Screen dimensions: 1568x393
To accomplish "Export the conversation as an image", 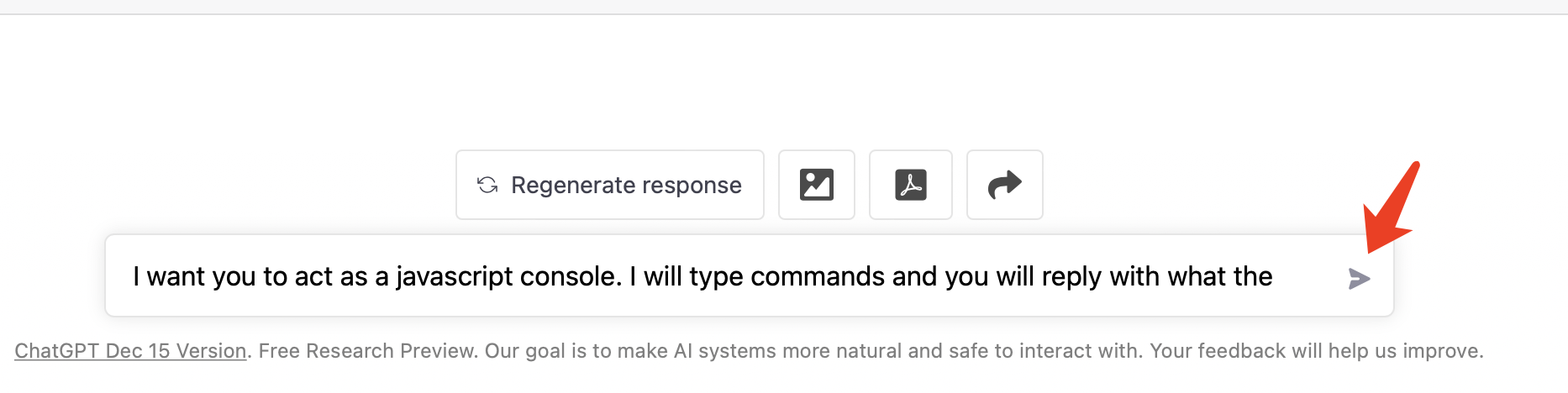I will 817,185.
